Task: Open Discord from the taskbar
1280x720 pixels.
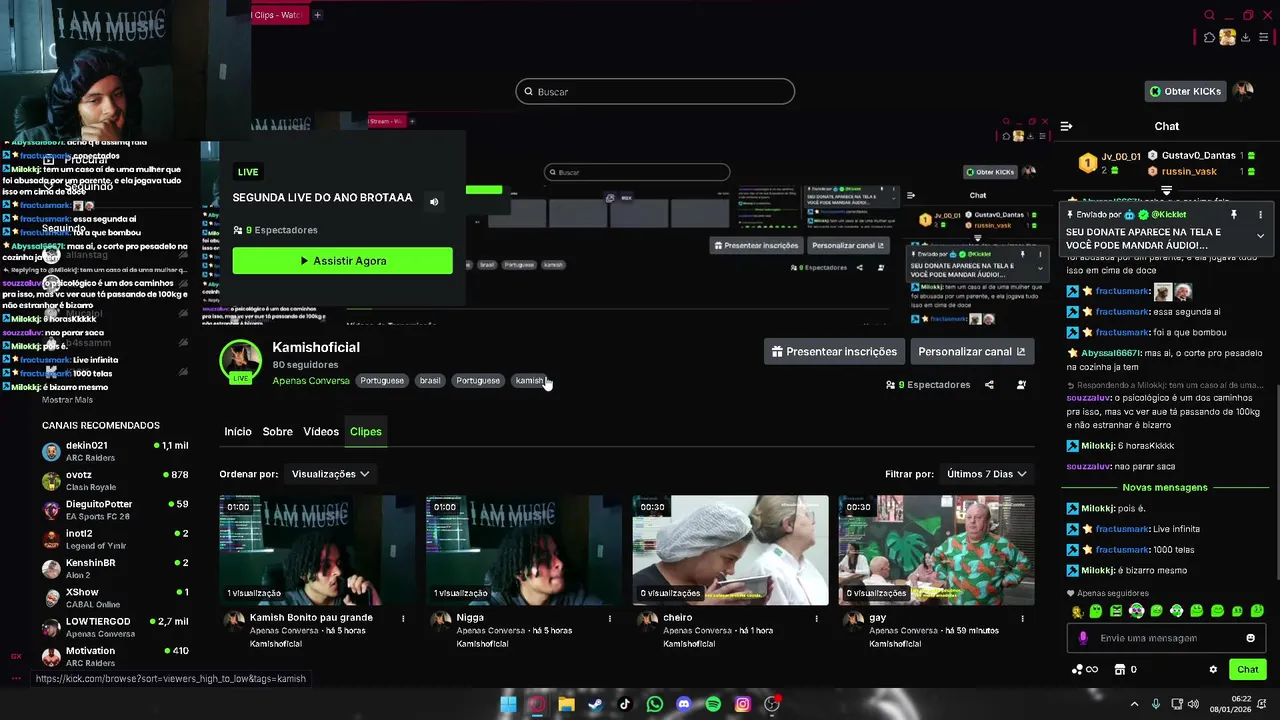Action: (x=683, y=704)
